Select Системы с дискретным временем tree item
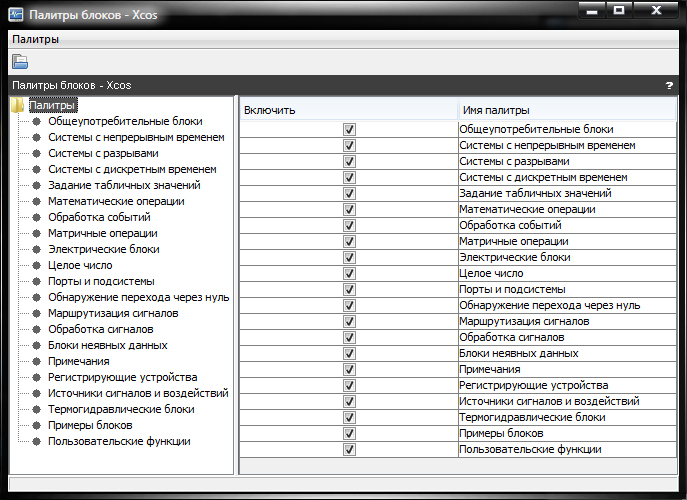Image resolution: width=687 pixels, height=500 pixels. click(x=132, y=169)
